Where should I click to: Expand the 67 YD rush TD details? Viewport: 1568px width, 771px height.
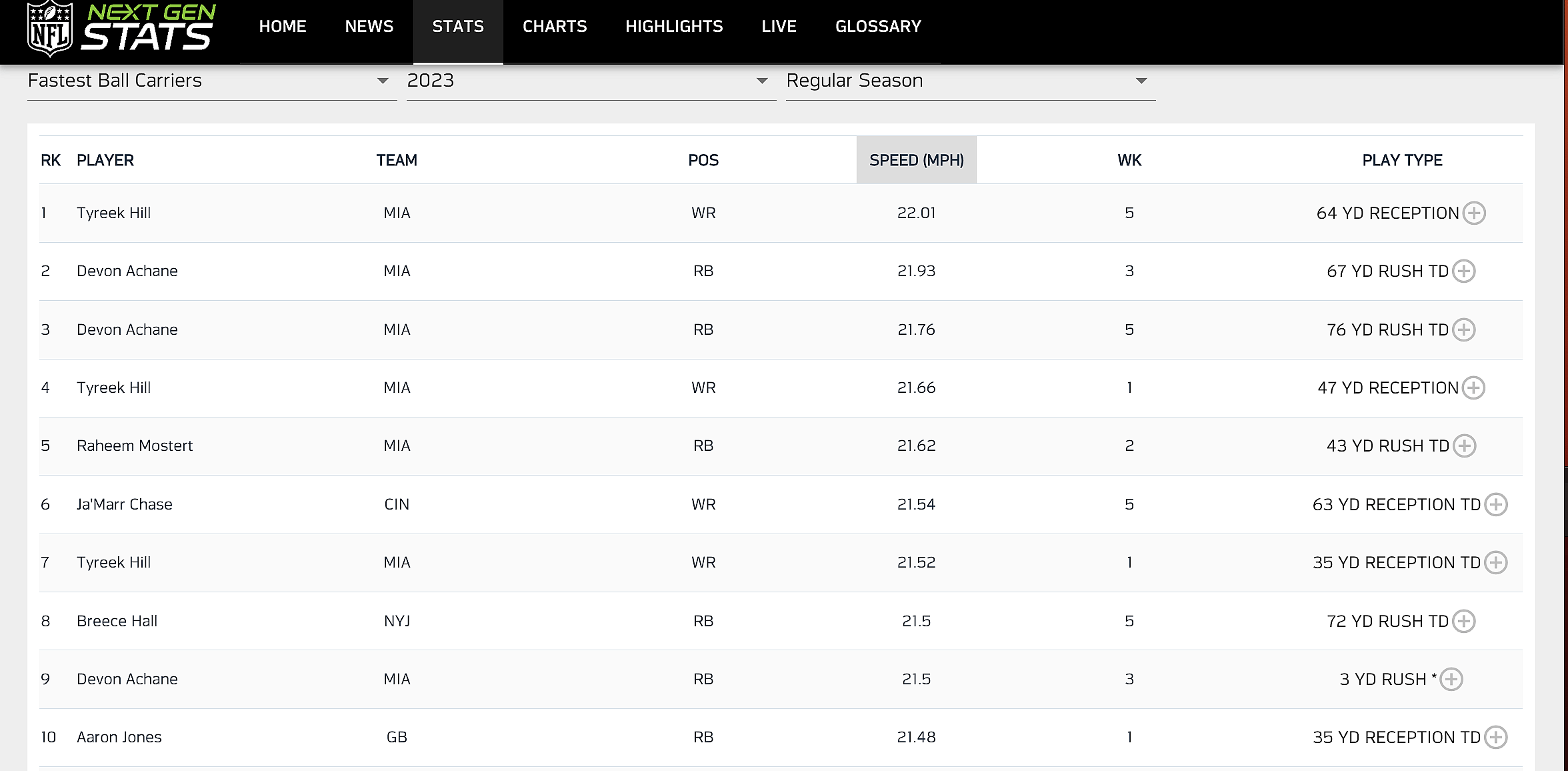[1464, 271]
